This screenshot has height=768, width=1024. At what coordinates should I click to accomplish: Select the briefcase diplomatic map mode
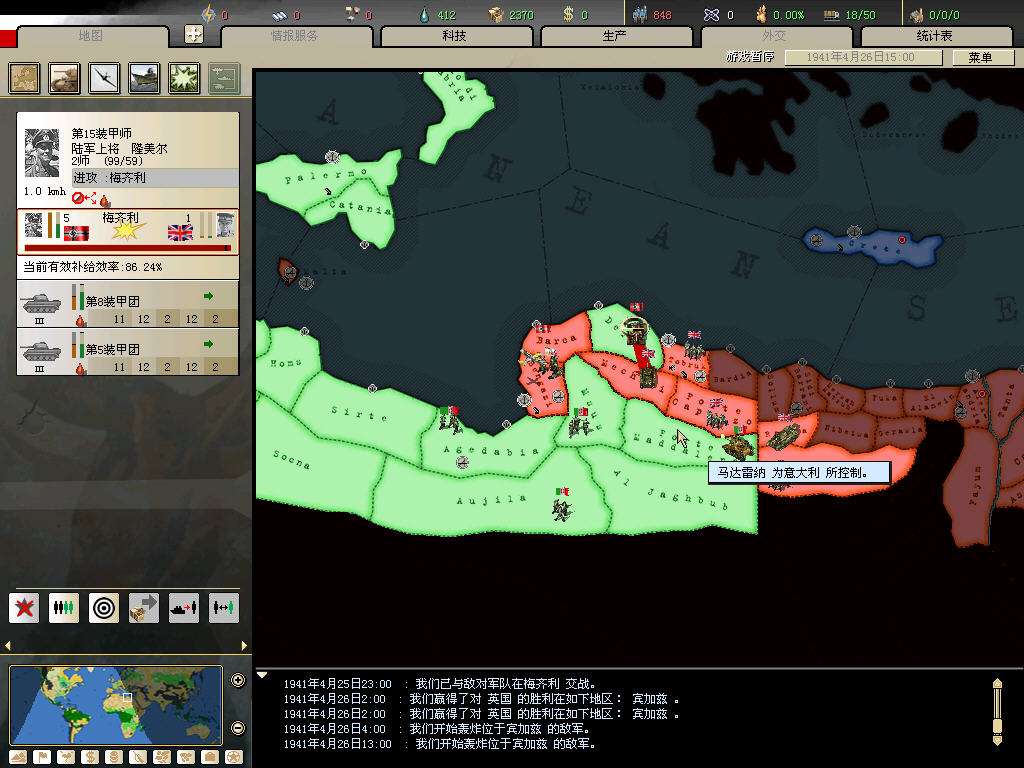pyautogui.click(x=210, y=757)
